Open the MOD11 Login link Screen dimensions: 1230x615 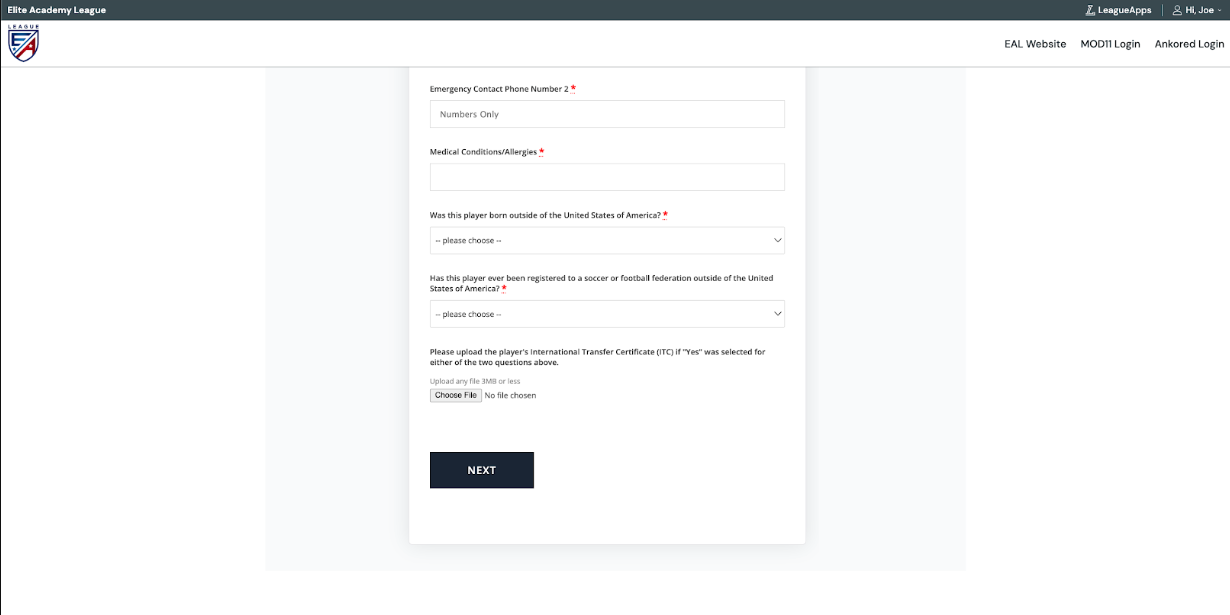(1110, 44)
